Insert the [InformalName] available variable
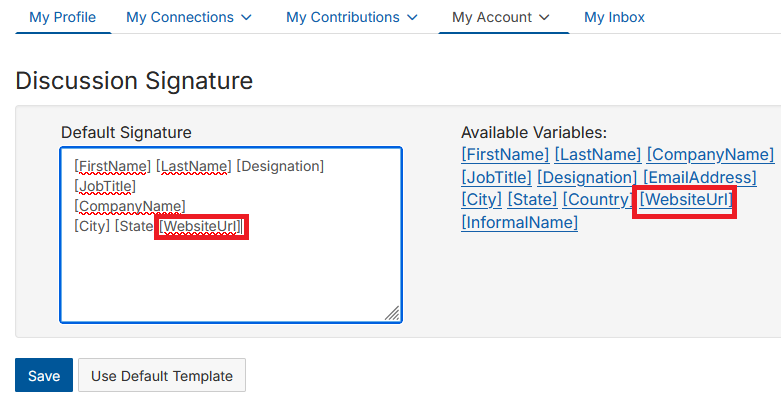 tap(519, 222)
